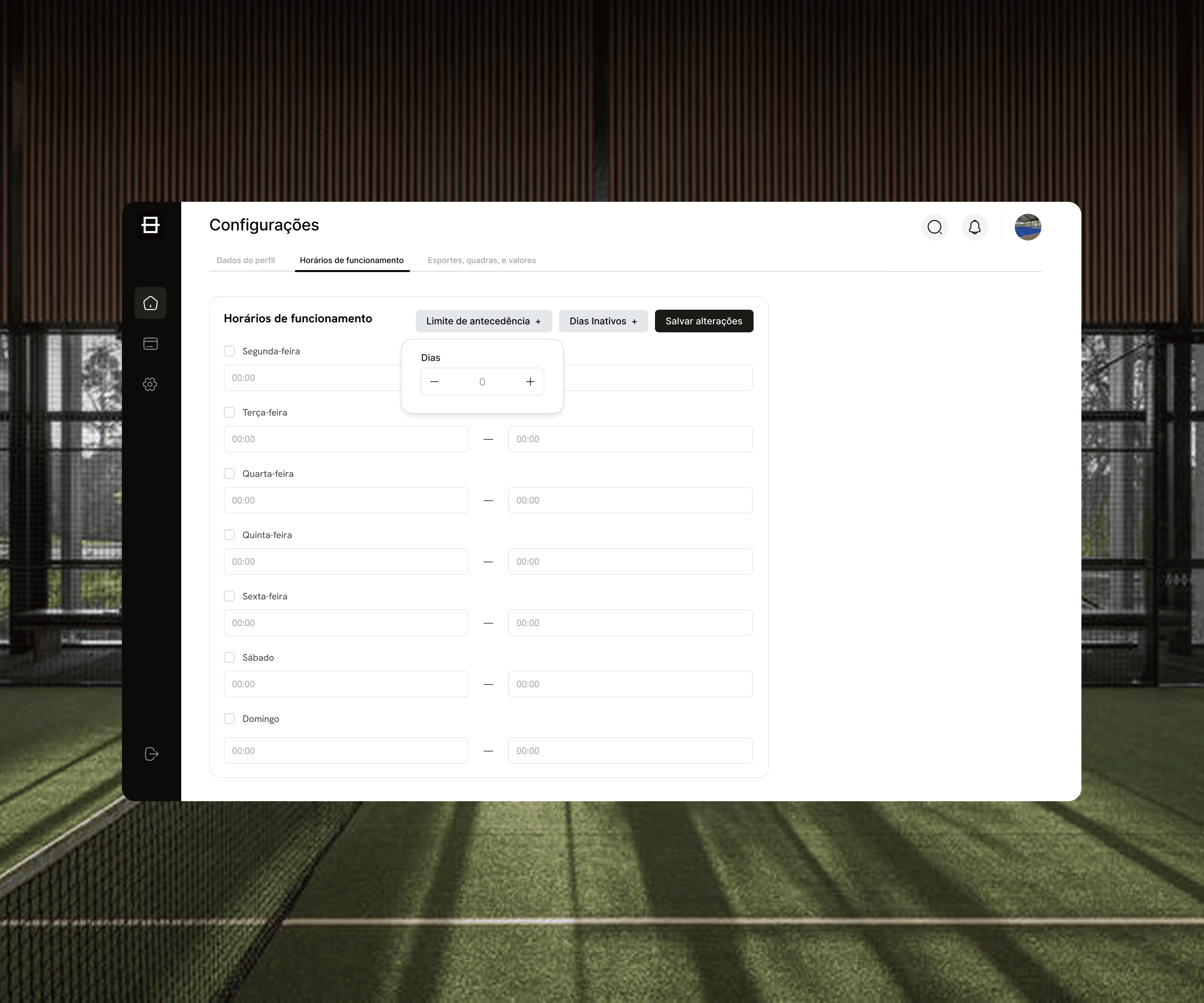Screen dimensions: 1204x1003
Task: Open the settings gear in sidebar
Action: (x=150, y=385)
